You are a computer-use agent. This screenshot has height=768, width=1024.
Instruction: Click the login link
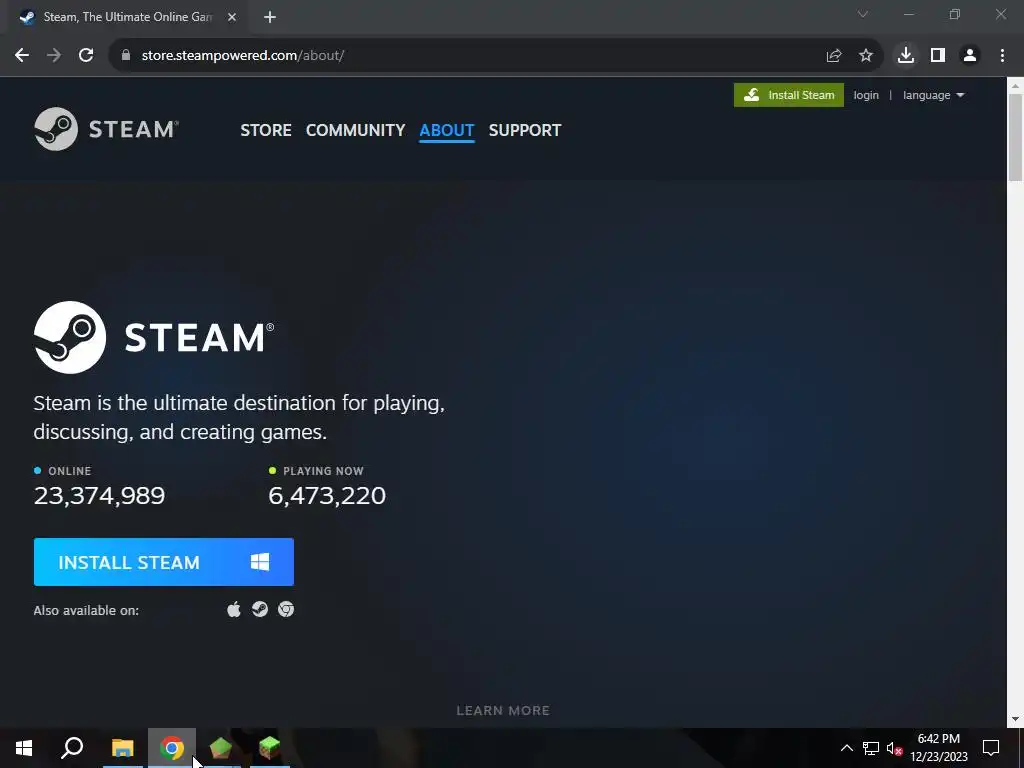(x=866, y=95)
